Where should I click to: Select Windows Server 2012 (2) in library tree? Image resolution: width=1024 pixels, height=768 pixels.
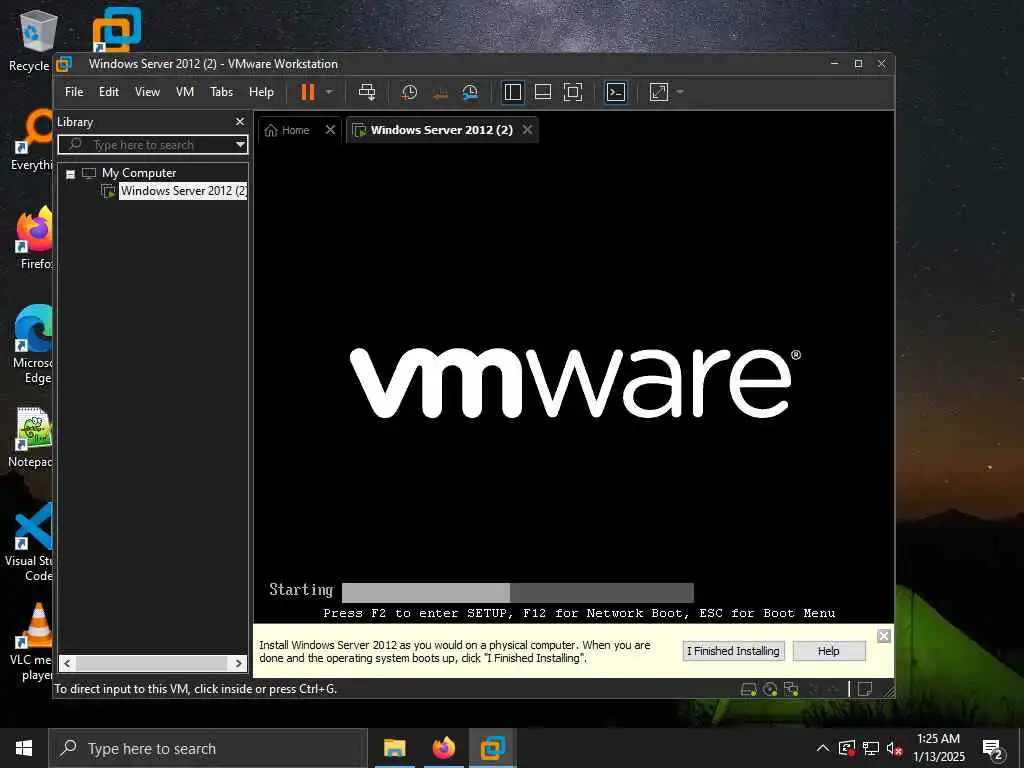point(183,191)
